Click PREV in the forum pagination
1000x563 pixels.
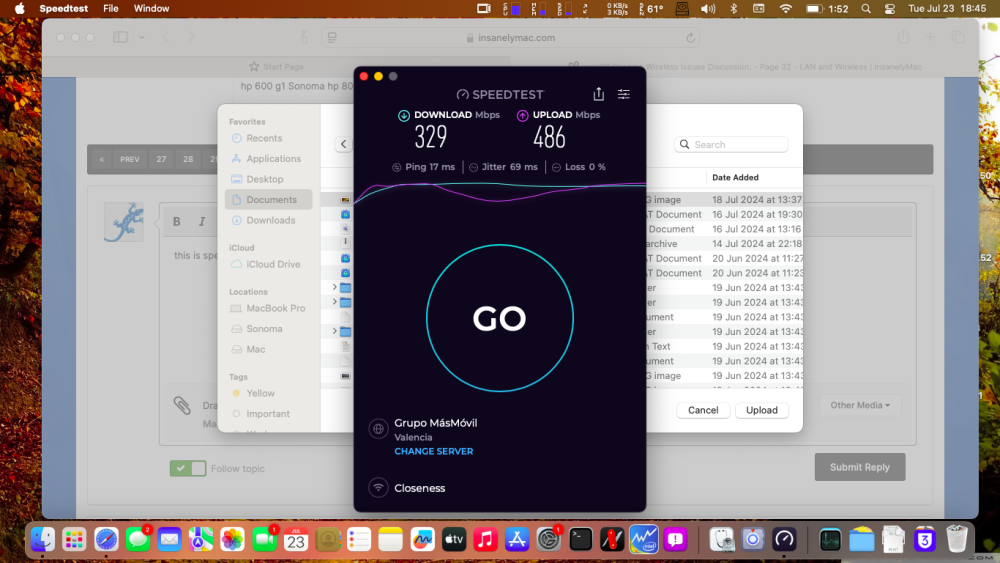pyautogui.click(x=129, y=159)
